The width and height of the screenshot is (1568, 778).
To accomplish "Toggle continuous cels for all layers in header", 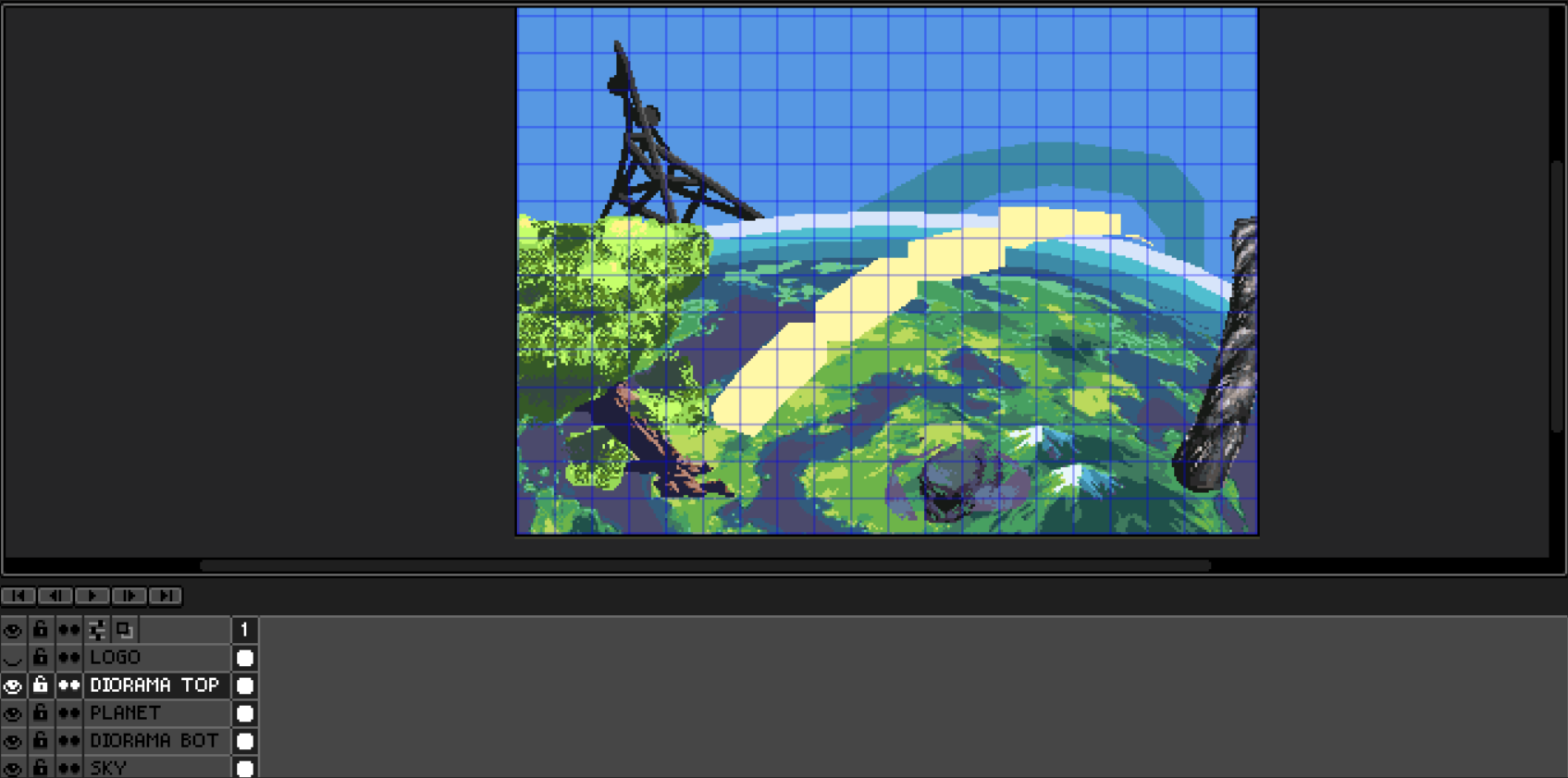I will click(68, 630).
